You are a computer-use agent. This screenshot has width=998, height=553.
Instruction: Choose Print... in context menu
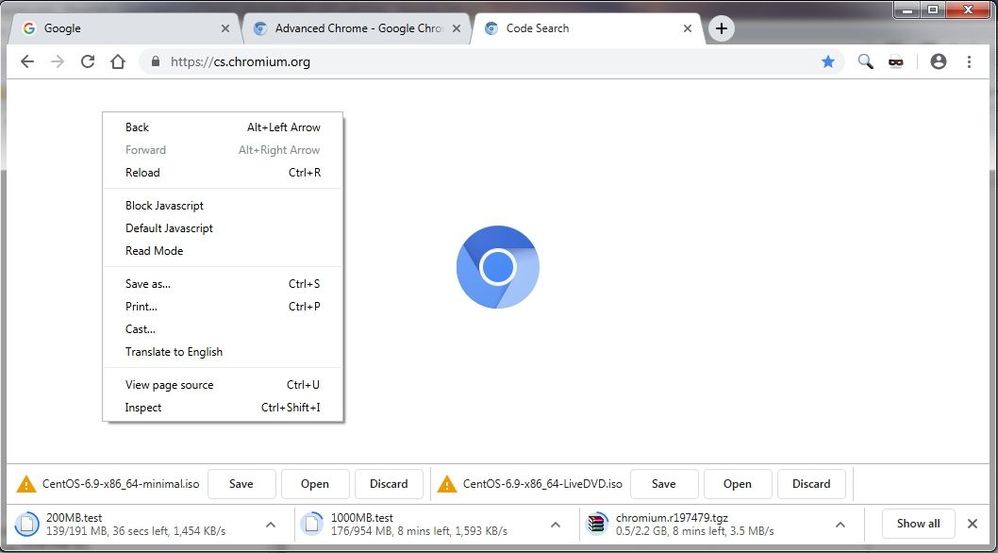click(x=223, y=306)
